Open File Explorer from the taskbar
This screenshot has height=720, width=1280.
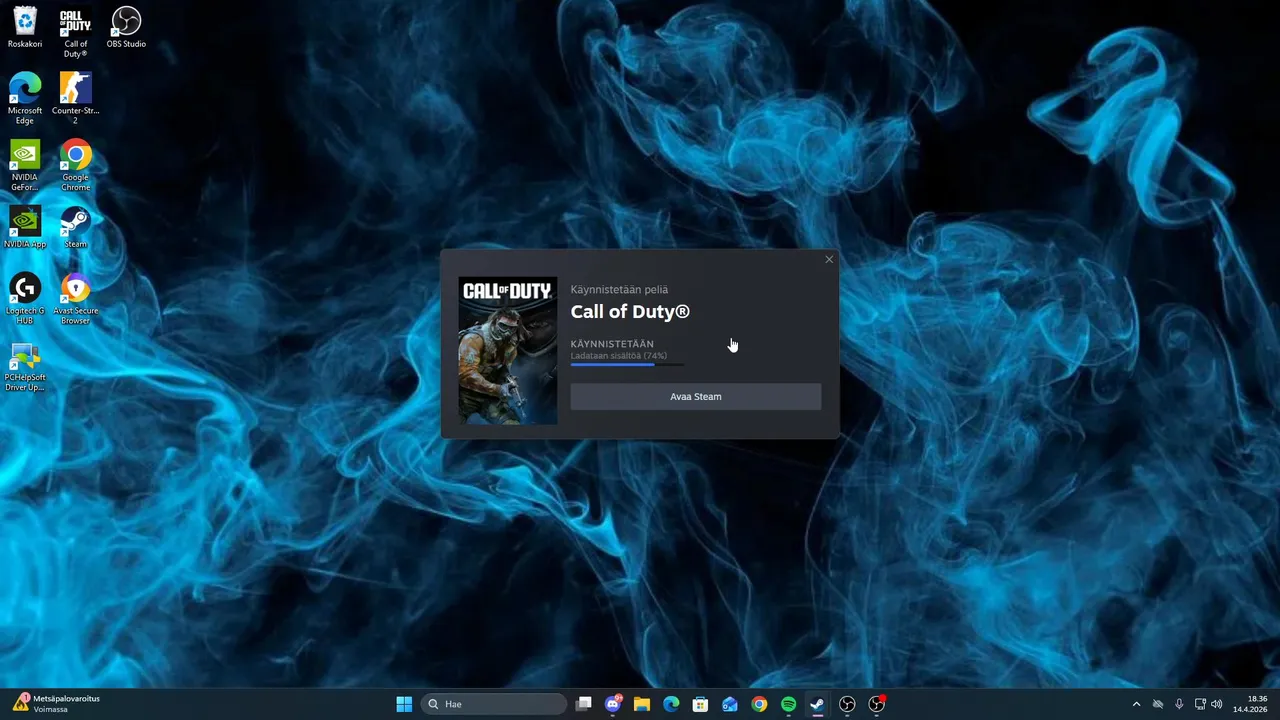pos(642,704)
